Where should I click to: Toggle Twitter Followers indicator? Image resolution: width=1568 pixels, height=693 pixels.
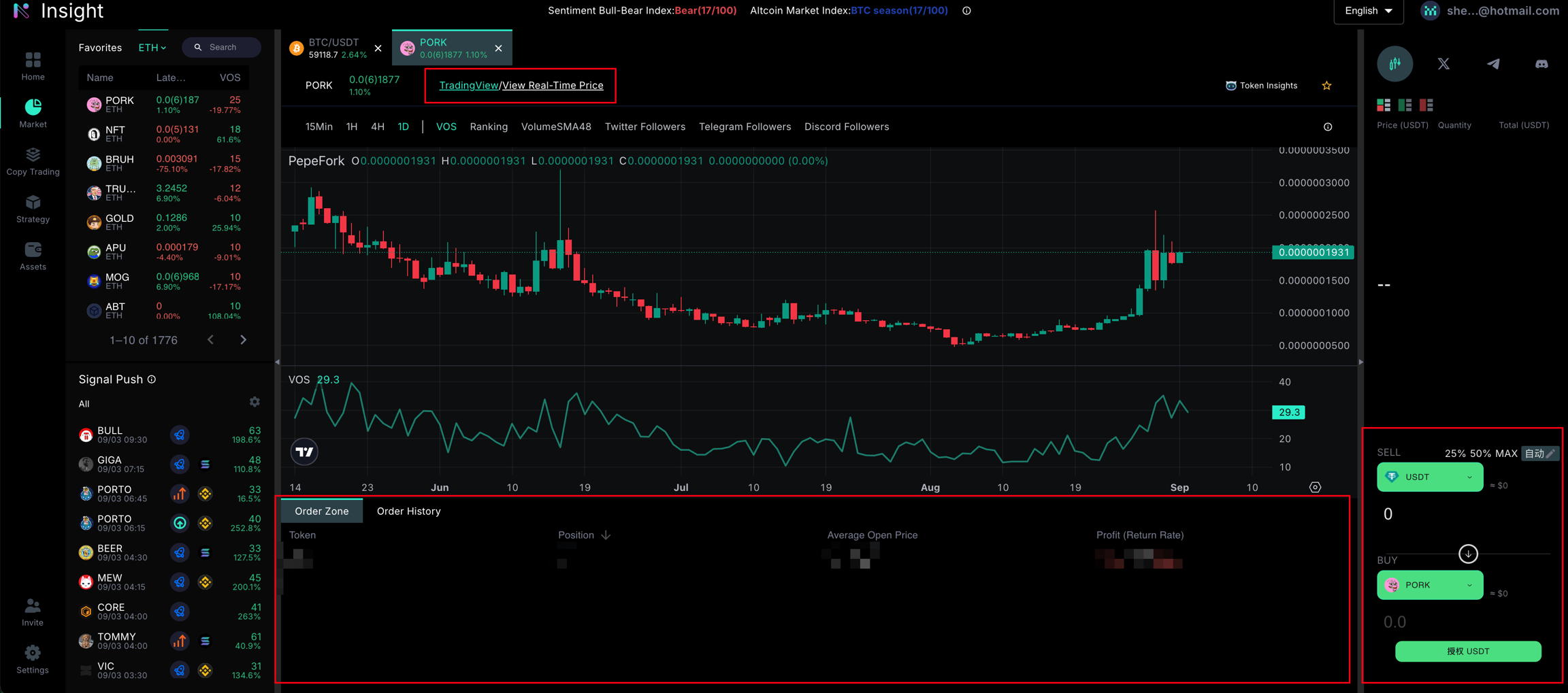[644, 126]
